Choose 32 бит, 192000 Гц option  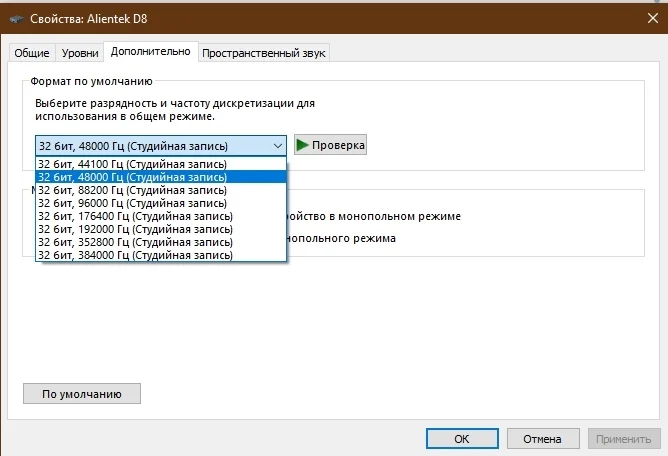pos(161,229)
